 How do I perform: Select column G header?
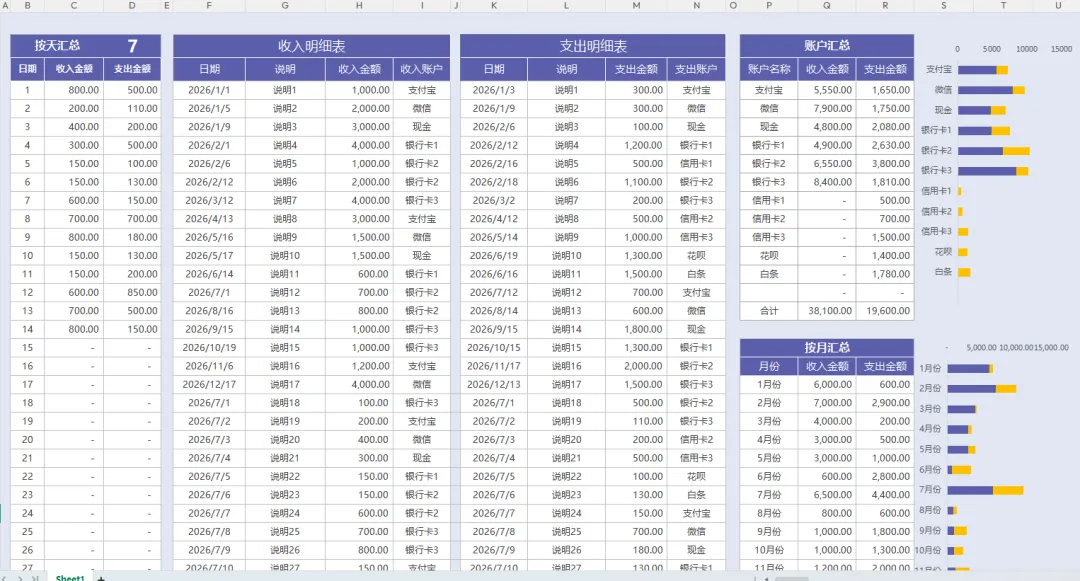(x=284, y=6)
